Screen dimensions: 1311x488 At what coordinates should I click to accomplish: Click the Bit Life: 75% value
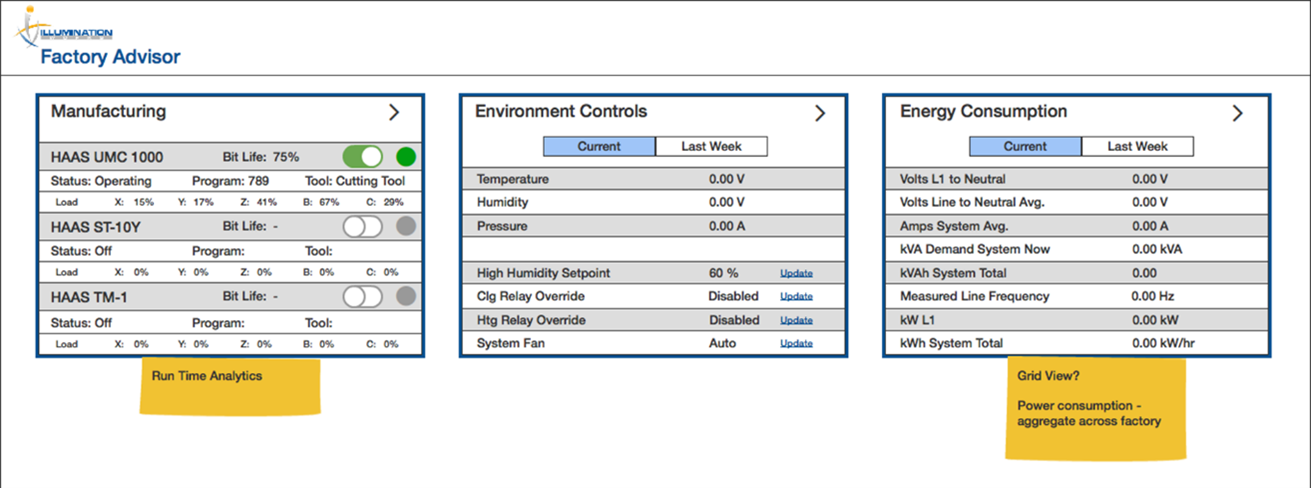pyautogui.click(x=260, y=157)
